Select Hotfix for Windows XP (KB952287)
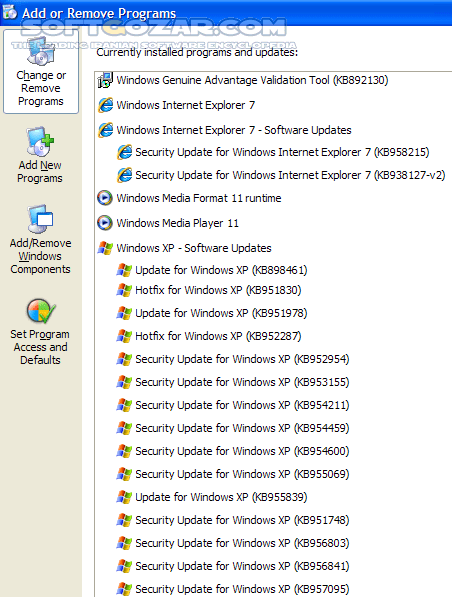The width and height of the screenshot is (452, 597). [x=218, y=336]
